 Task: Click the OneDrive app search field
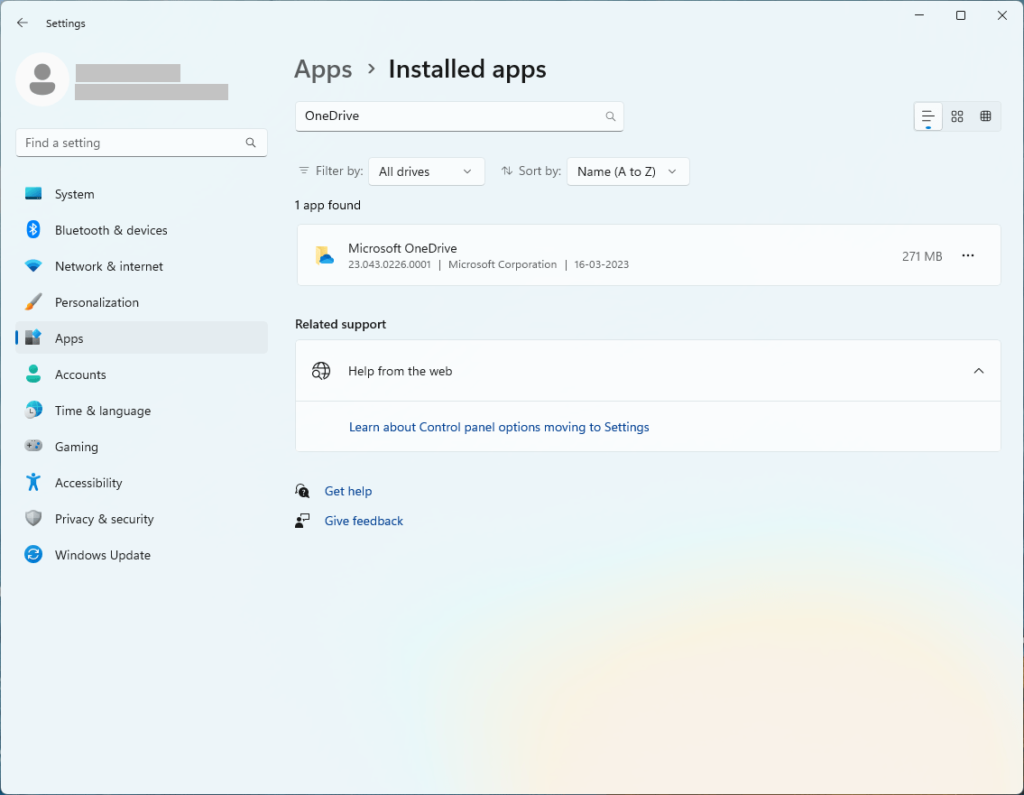click(459, 116)
